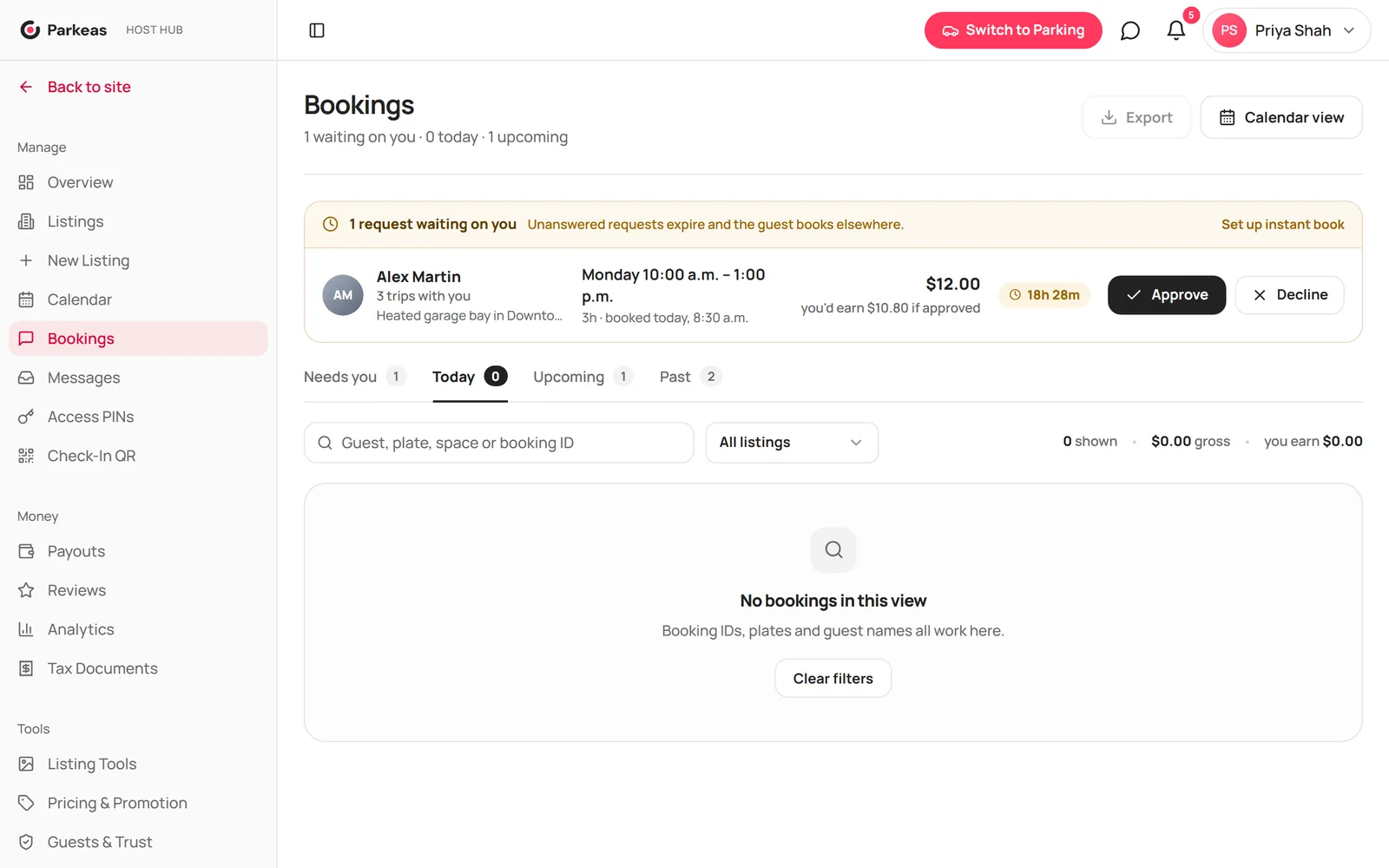1389x868 pixels.
Task: Go to Payouts
Action: coord(138,551)
